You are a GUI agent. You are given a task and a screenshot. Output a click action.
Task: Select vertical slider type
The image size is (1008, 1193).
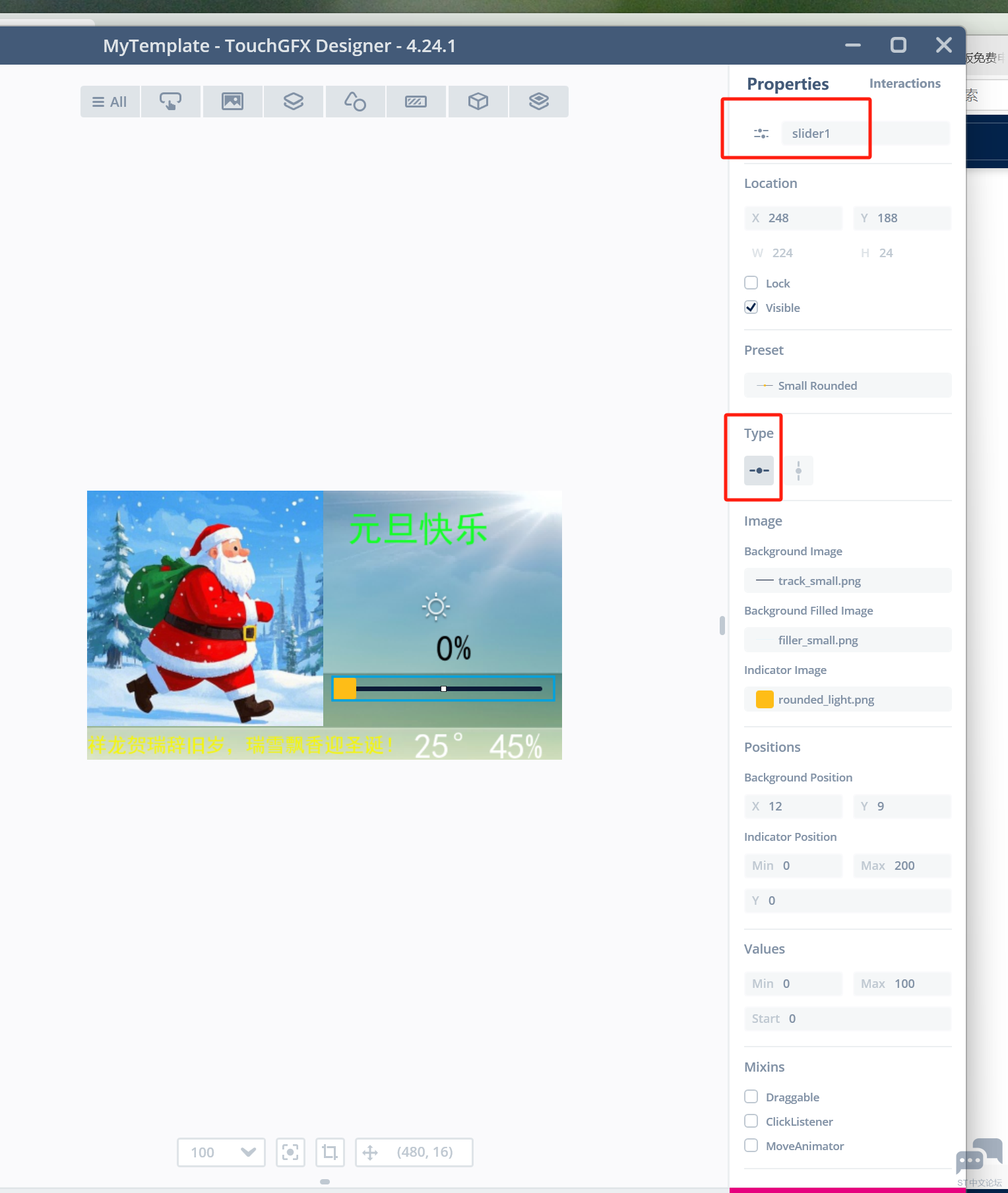[798, 470]
